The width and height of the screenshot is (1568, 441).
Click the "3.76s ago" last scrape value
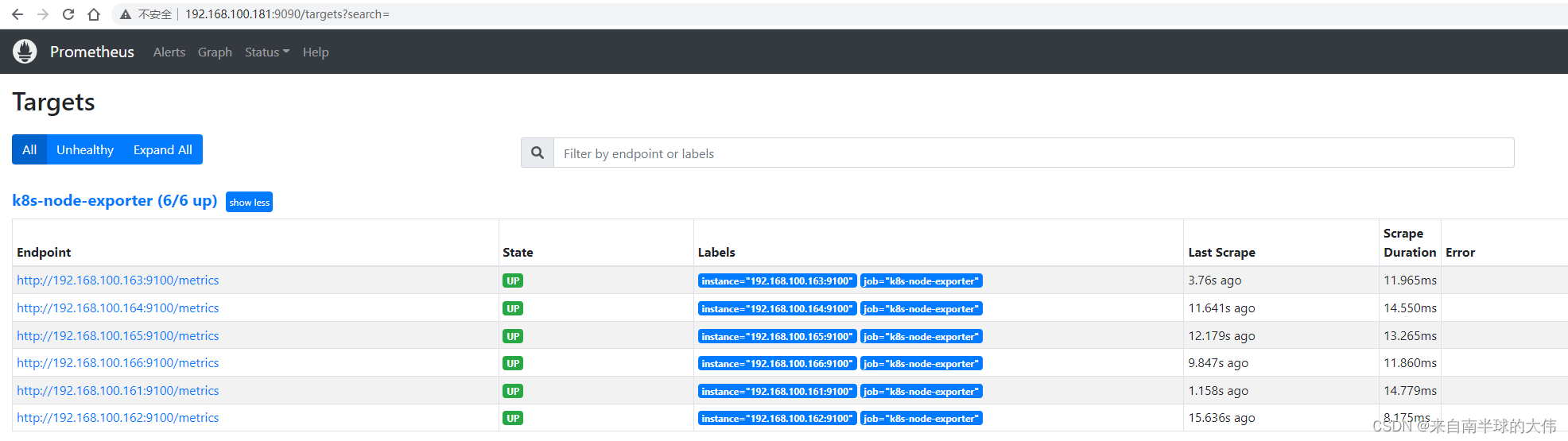1215,280
